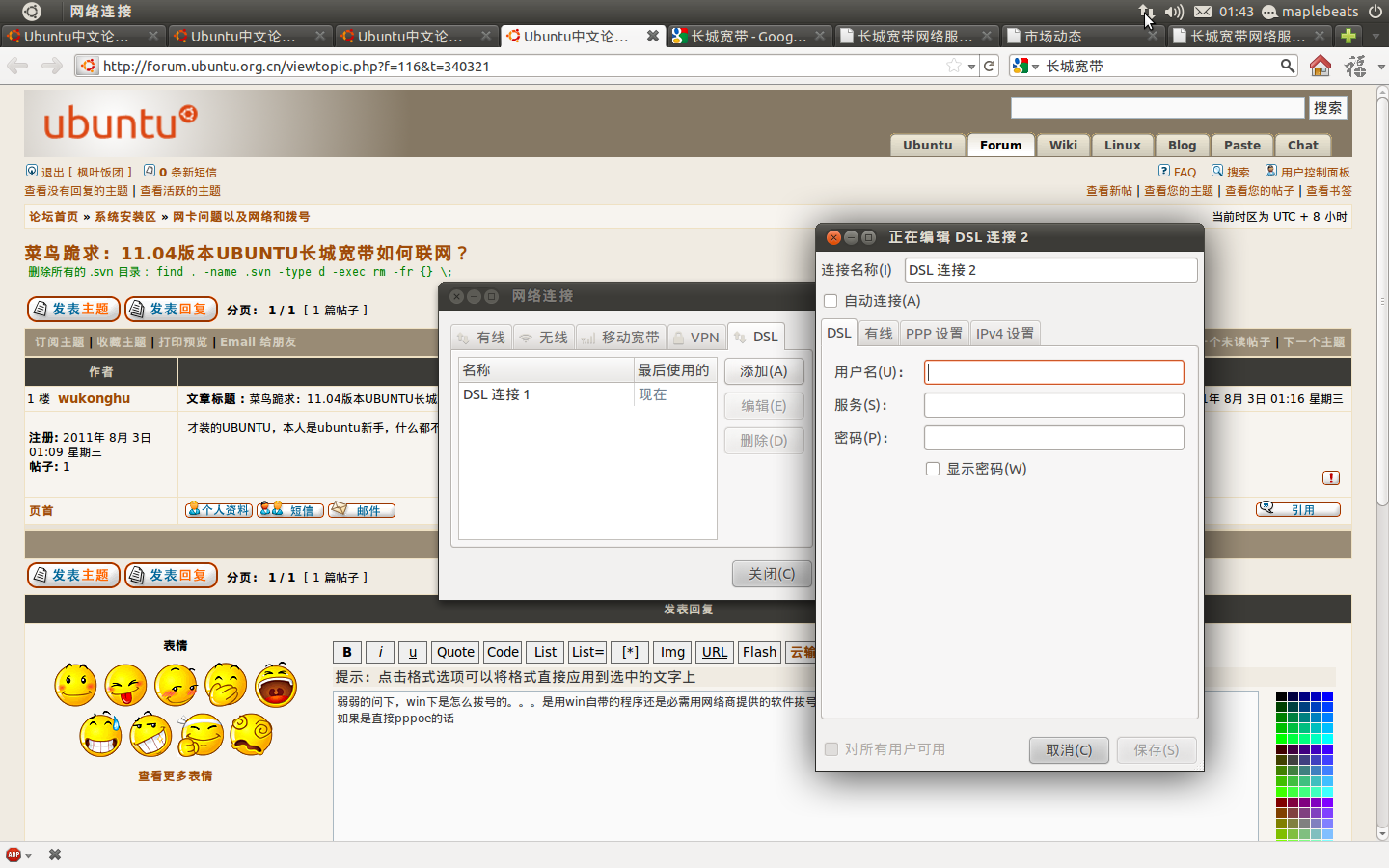Select the 有线 tab in the DSL editor

pyautogui.click(x=879, y=334)
